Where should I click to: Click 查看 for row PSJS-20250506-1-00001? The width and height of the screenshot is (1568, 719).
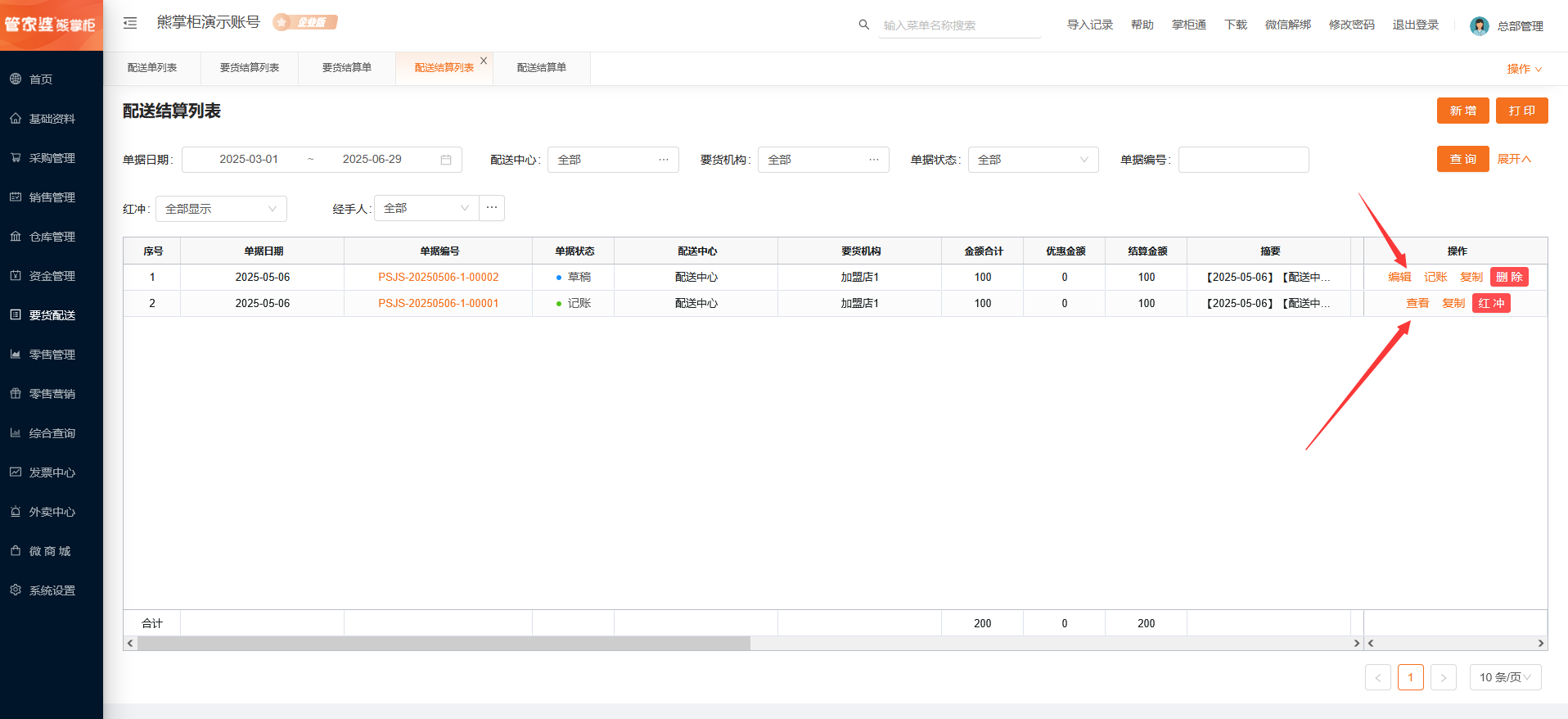click(x=1417, y=303)
